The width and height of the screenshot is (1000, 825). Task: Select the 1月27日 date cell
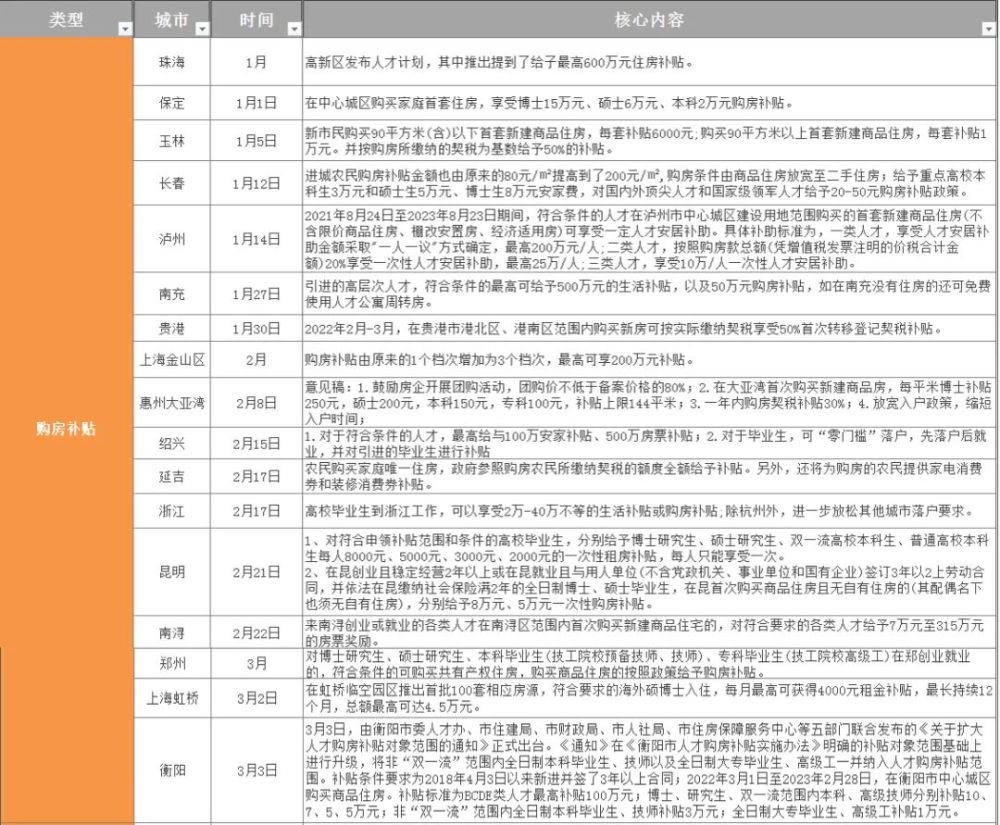(256, 294)
